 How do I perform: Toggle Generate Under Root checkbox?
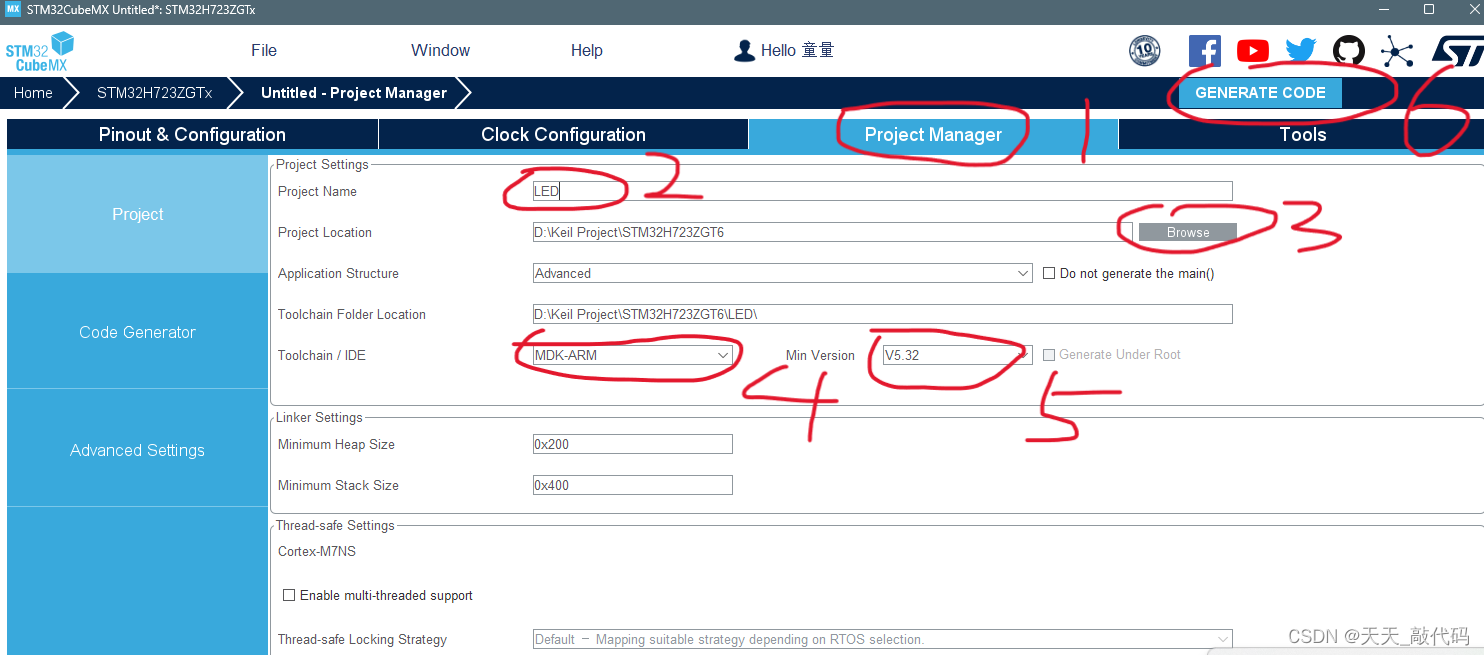[x=1049, y=355]
